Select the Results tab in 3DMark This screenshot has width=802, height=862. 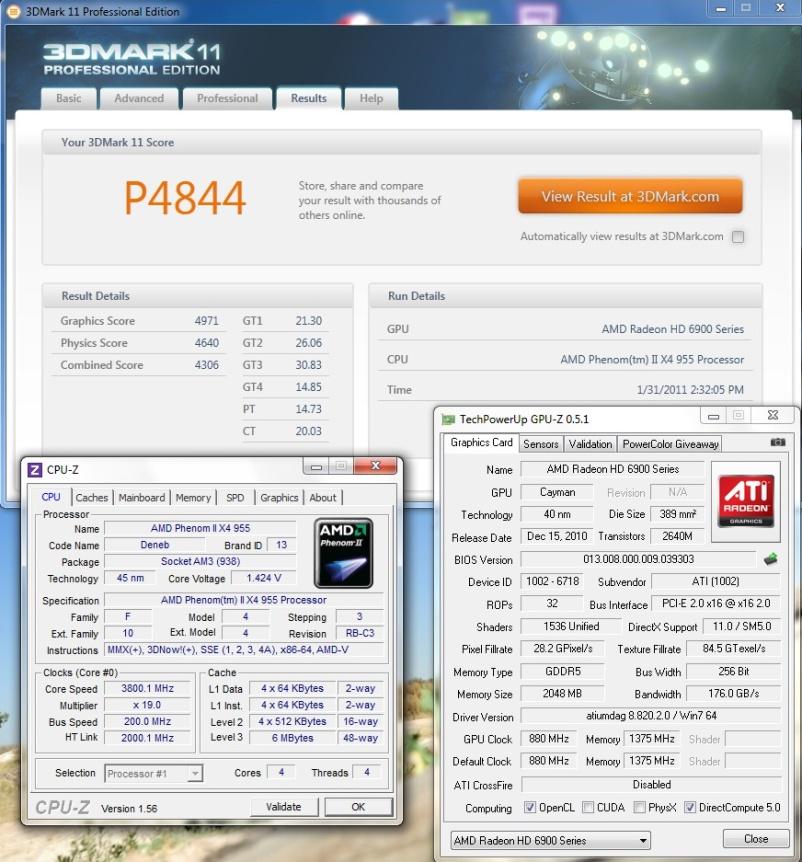tap(309, 98)
